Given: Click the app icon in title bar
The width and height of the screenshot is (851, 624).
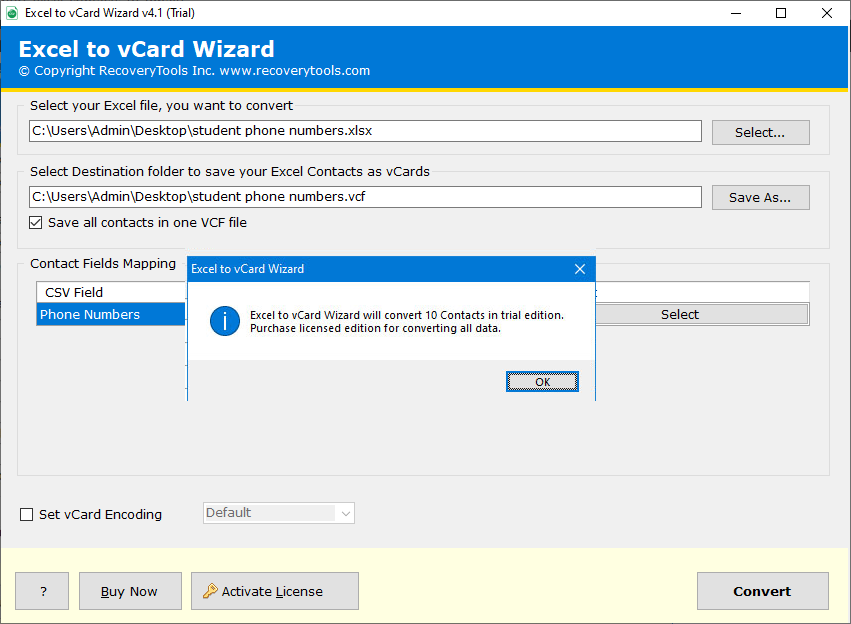Looking at the screenshot, I should (12, 13).
